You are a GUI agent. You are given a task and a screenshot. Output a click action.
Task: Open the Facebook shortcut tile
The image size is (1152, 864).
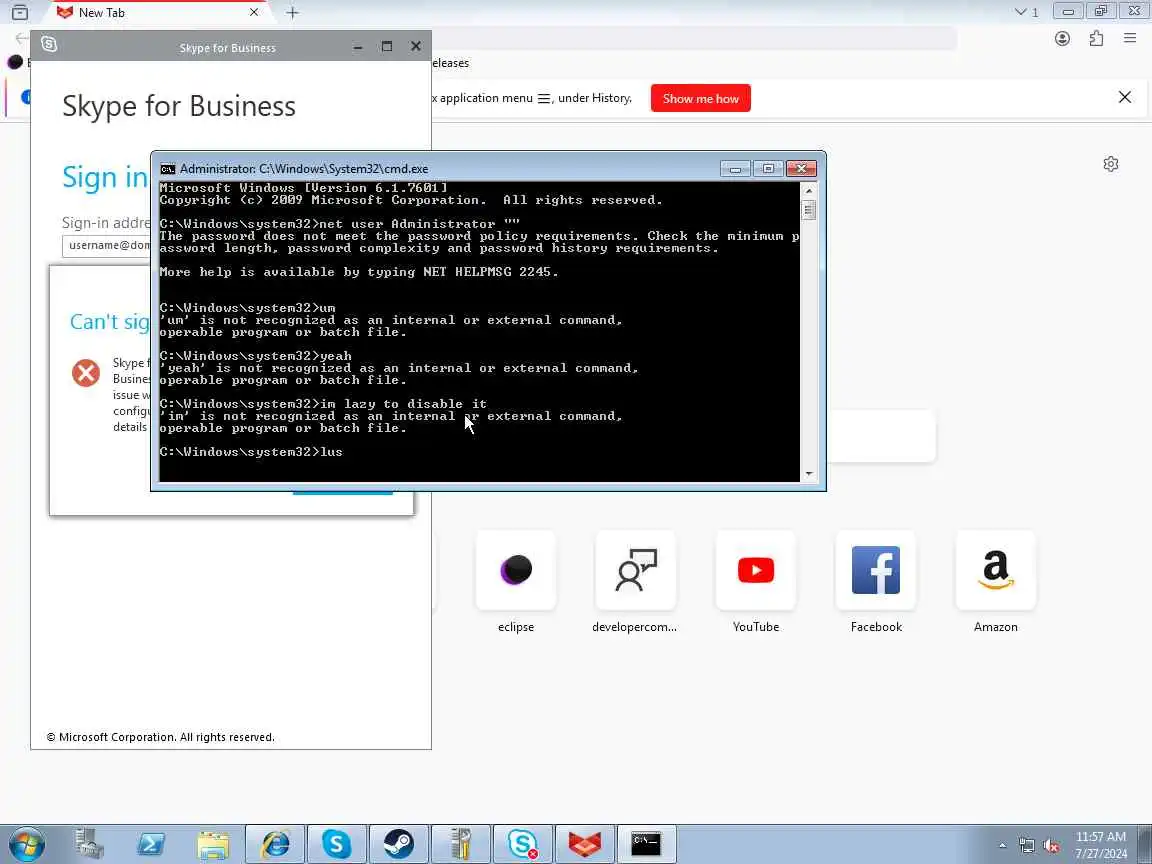876,570
